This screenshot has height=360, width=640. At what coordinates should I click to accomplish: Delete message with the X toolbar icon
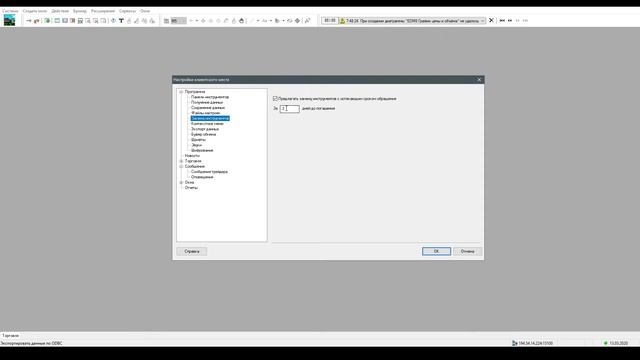[x=491, y=20]
